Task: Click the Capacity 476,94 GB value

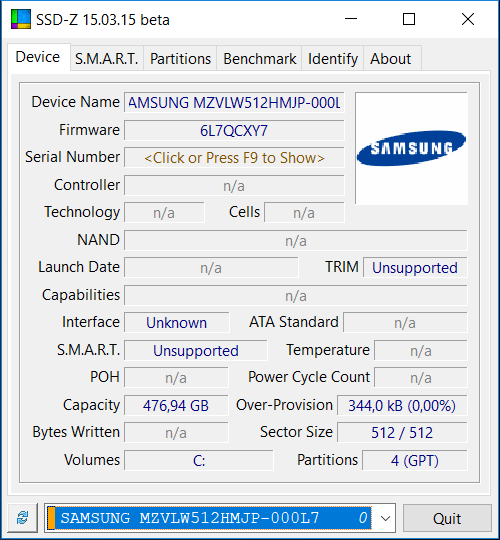Action: (176, 405)
